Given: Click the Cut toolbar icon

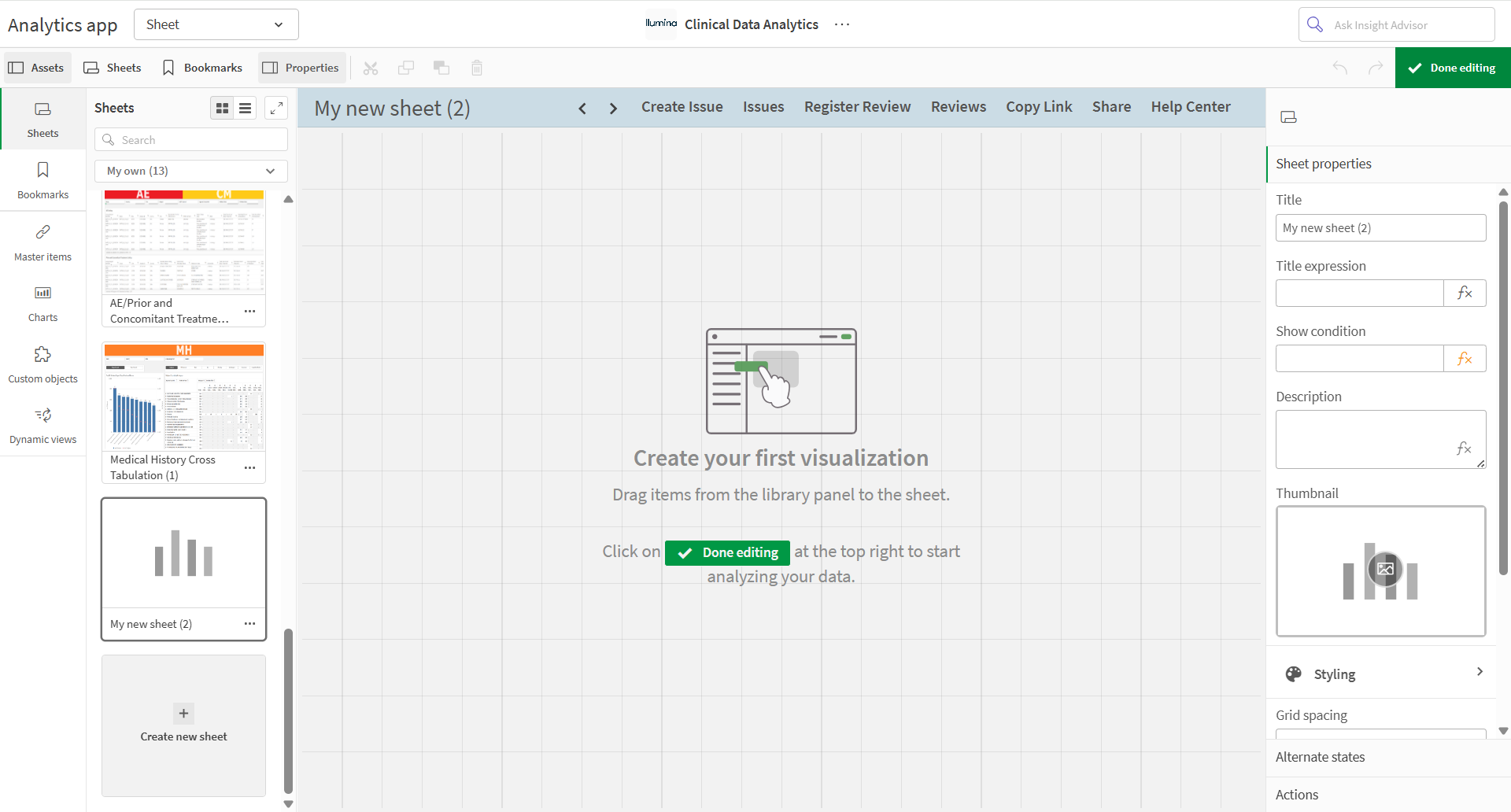Looking at the screenshot, I should coord(371,68).
